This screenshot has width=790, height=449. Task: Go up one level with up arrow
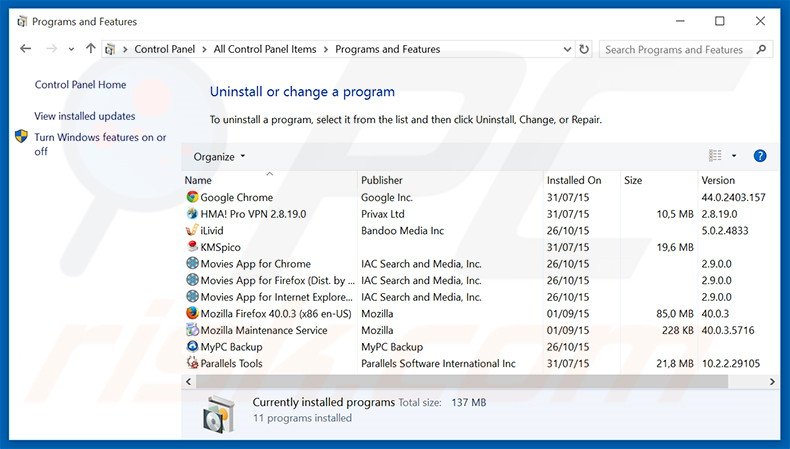point(91,49)
